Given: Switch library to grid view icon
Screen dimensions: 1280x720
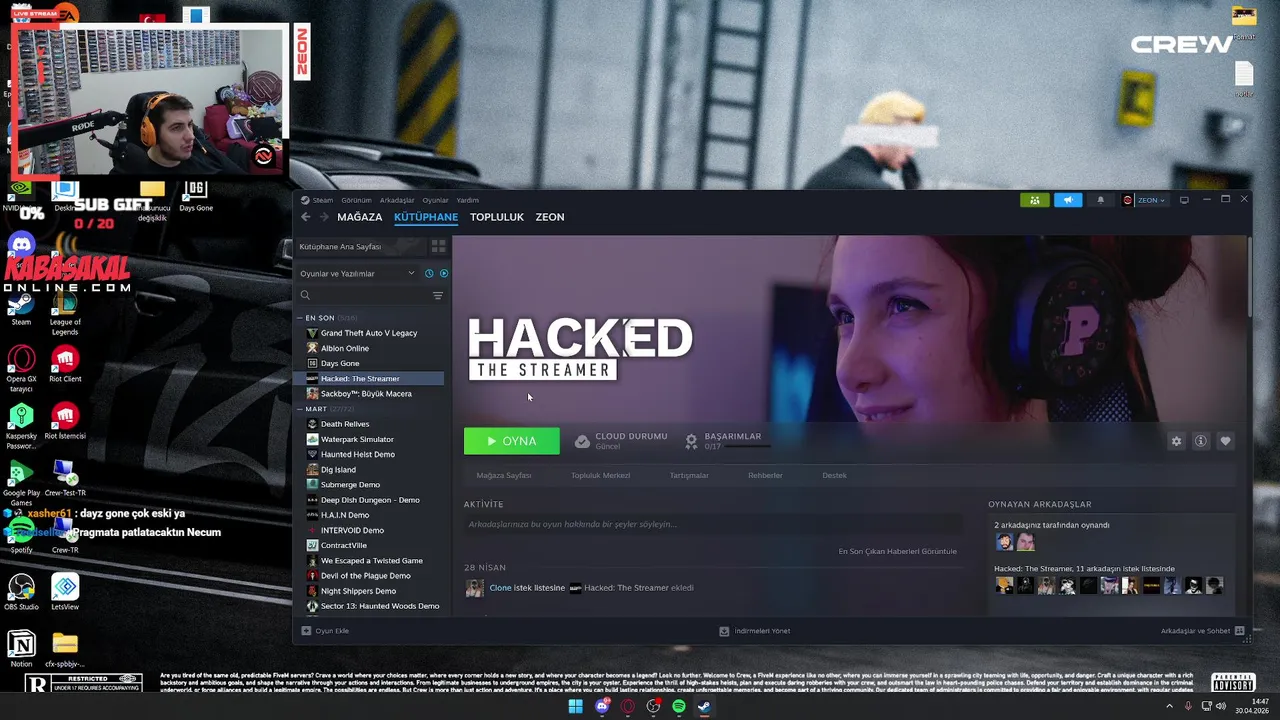Looking at the screenshot, I should pos(438,246).
